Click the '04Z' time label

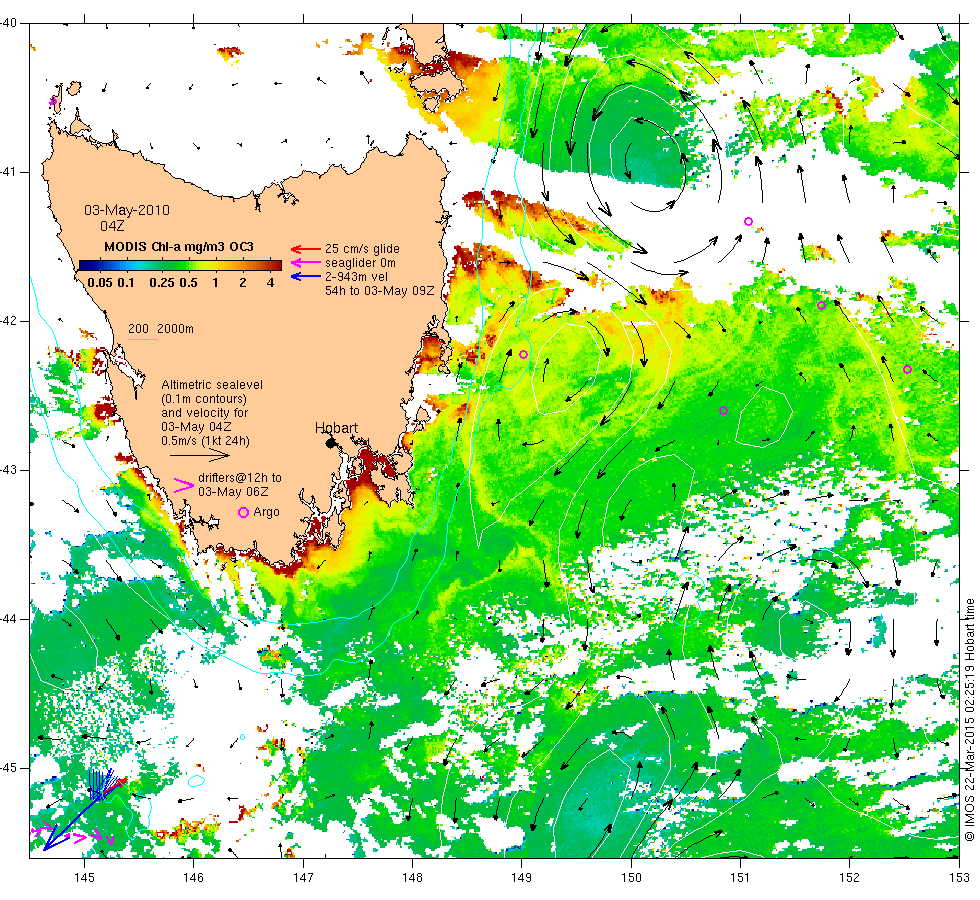[x=112, y=226]
